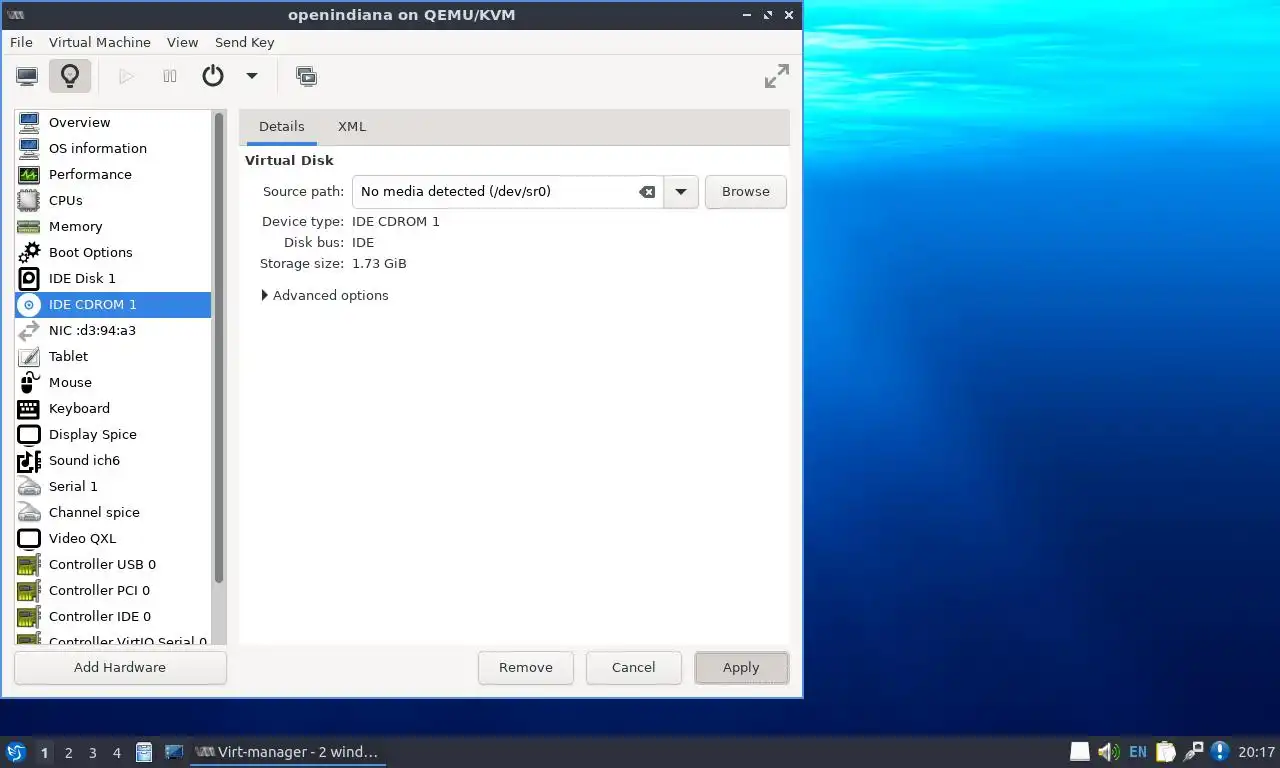Expand Advanced options section

point(325,295)
